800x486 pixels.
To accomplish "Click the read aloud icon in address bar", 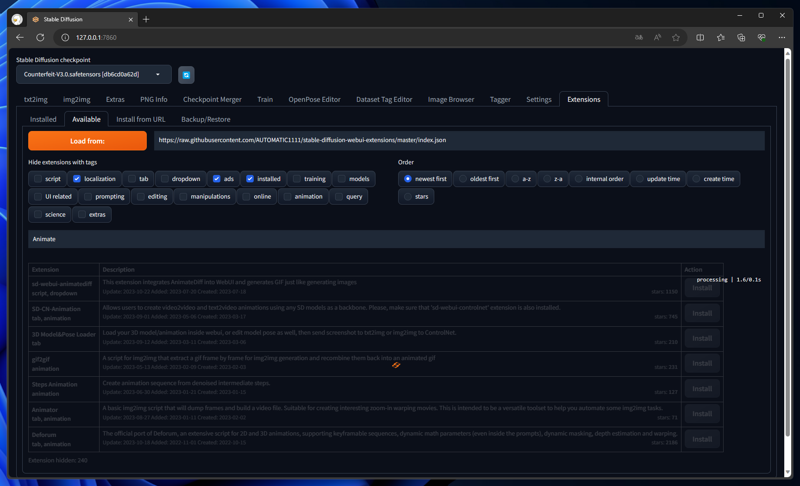I will coord(657,37).
